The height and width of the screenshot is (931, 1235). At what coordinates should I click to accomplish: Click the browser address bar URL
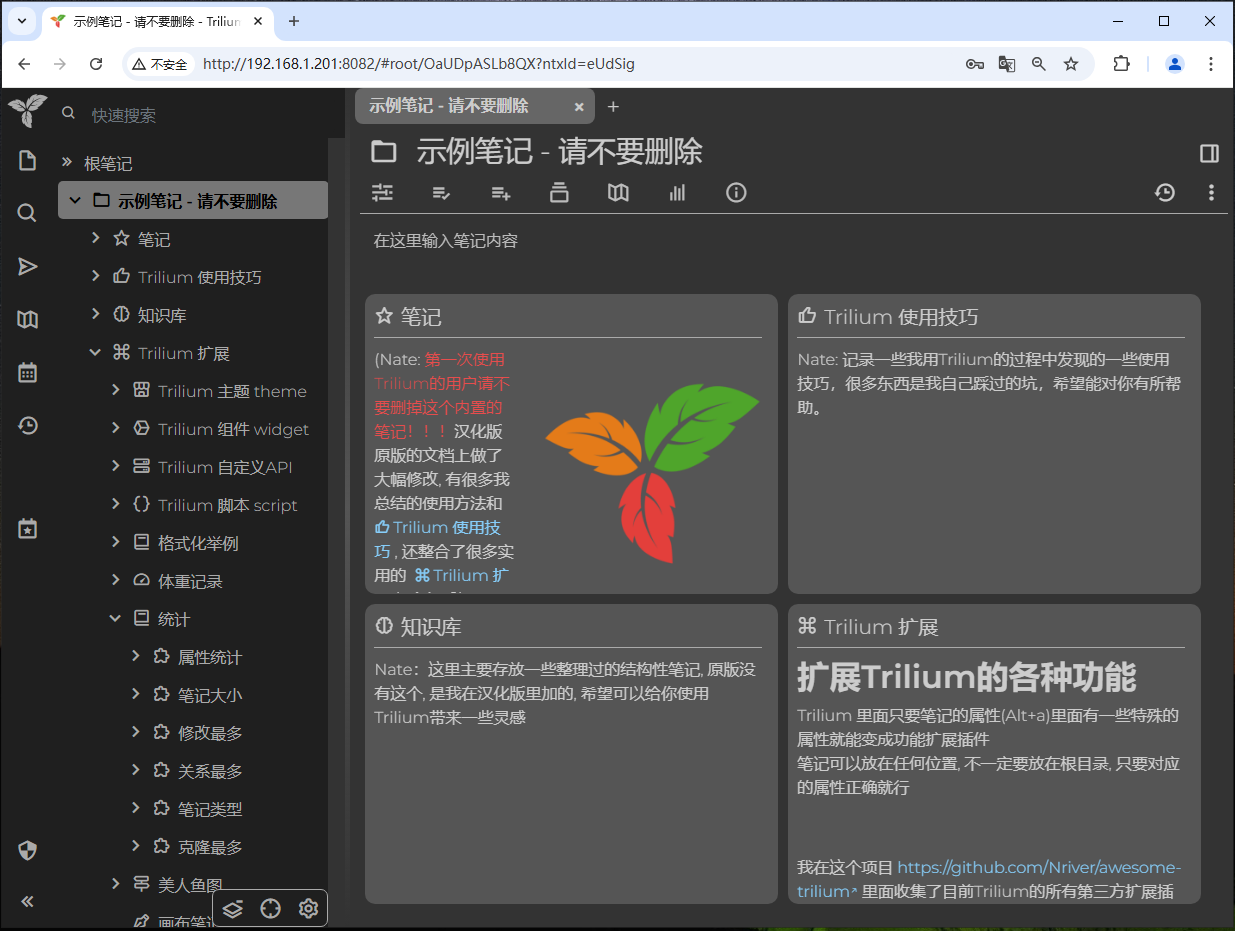click(418, 64)
